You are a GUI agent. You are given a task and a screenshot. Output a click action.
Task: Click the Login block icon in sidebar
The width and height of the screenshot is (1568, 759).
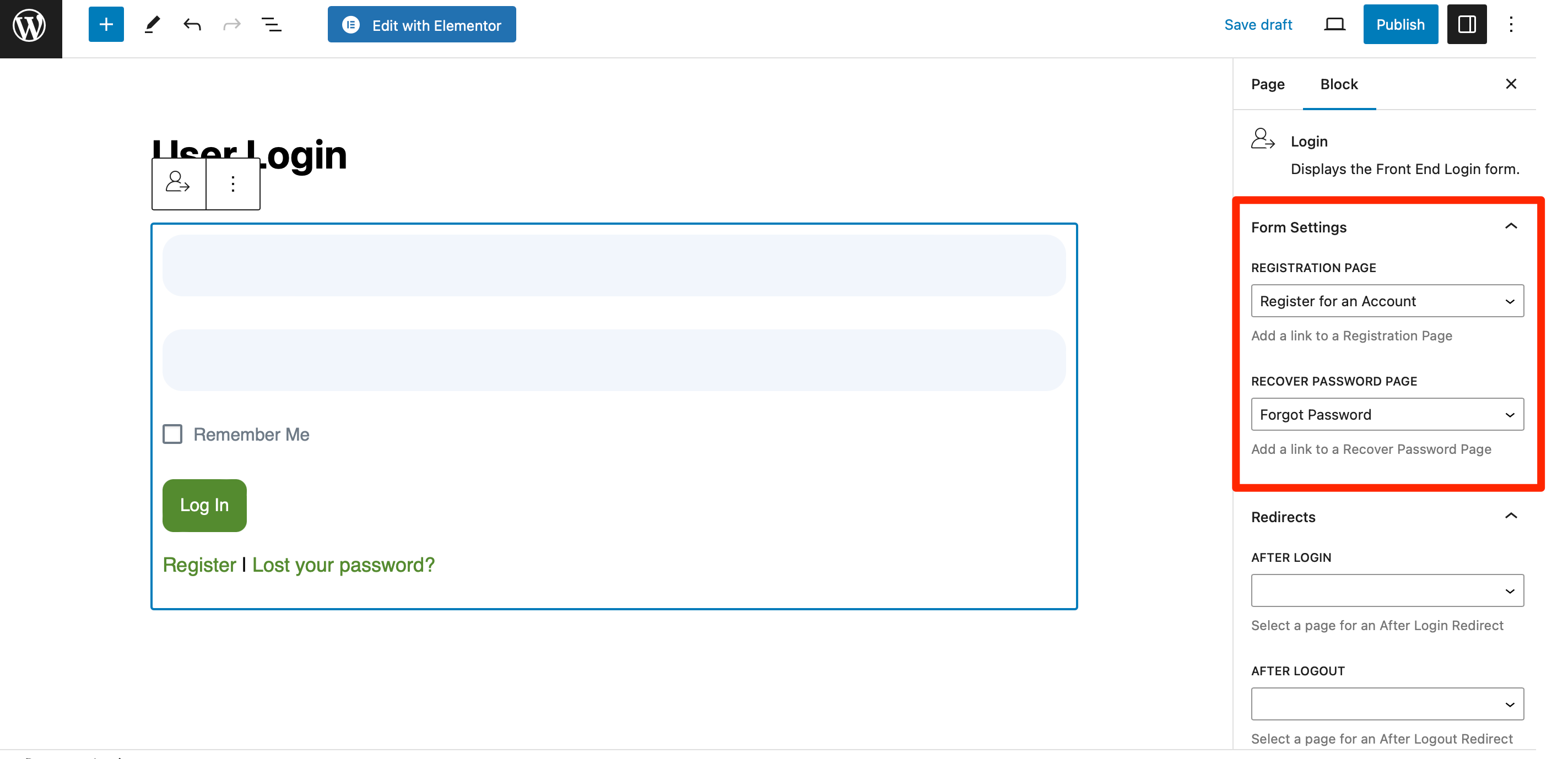click(1263, 139)
